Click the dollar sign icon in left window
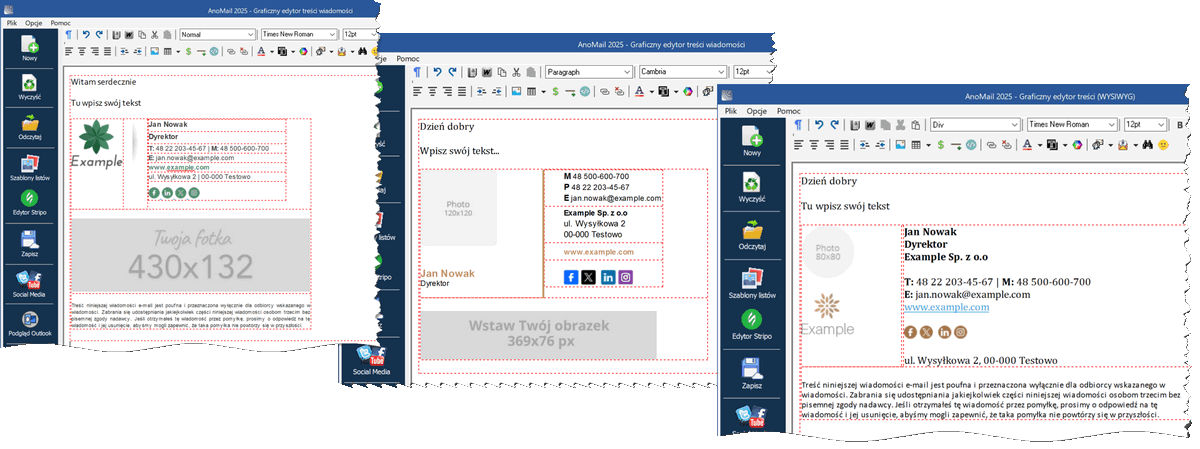This screenshot has width=1200, height=449. tap(189, 51)
